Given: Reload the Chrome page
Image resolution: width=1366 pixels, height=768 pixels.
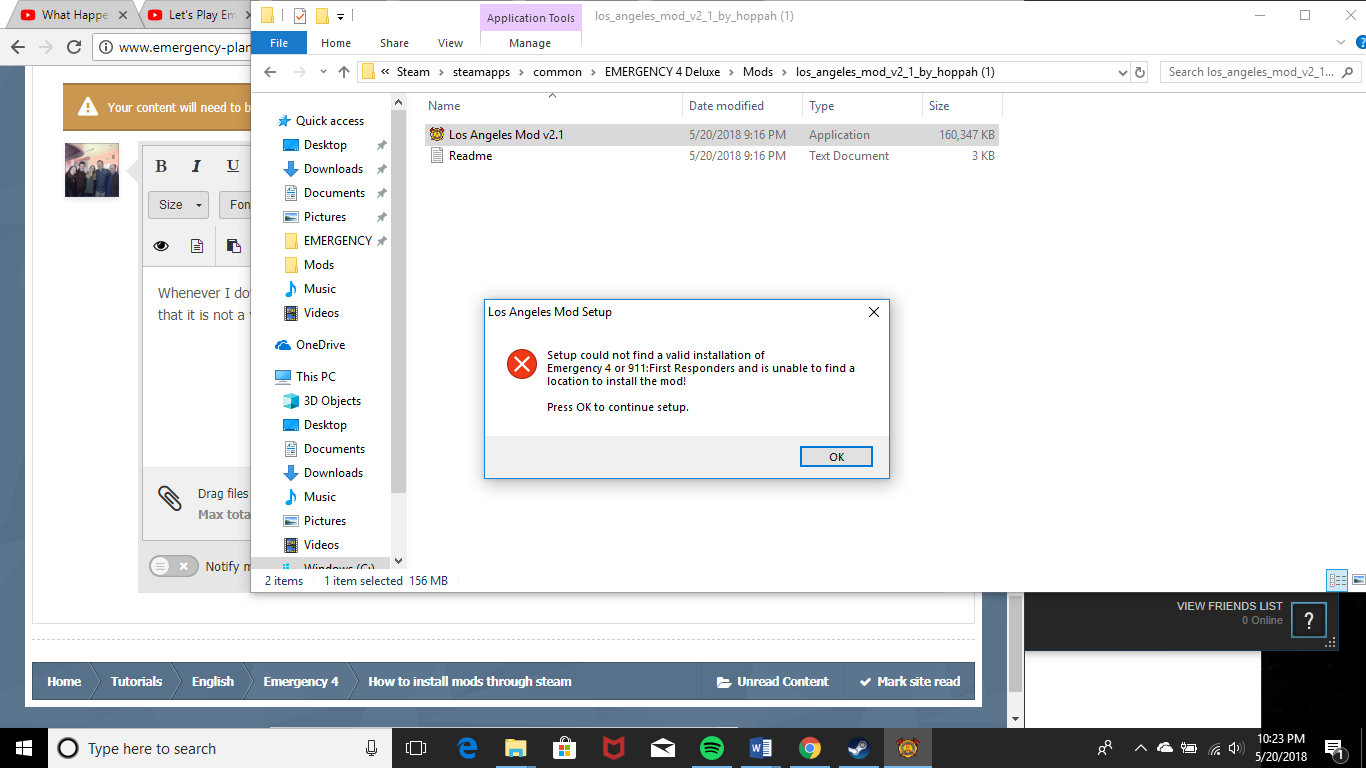Looking at the screenshot, I should coord(74,47).
